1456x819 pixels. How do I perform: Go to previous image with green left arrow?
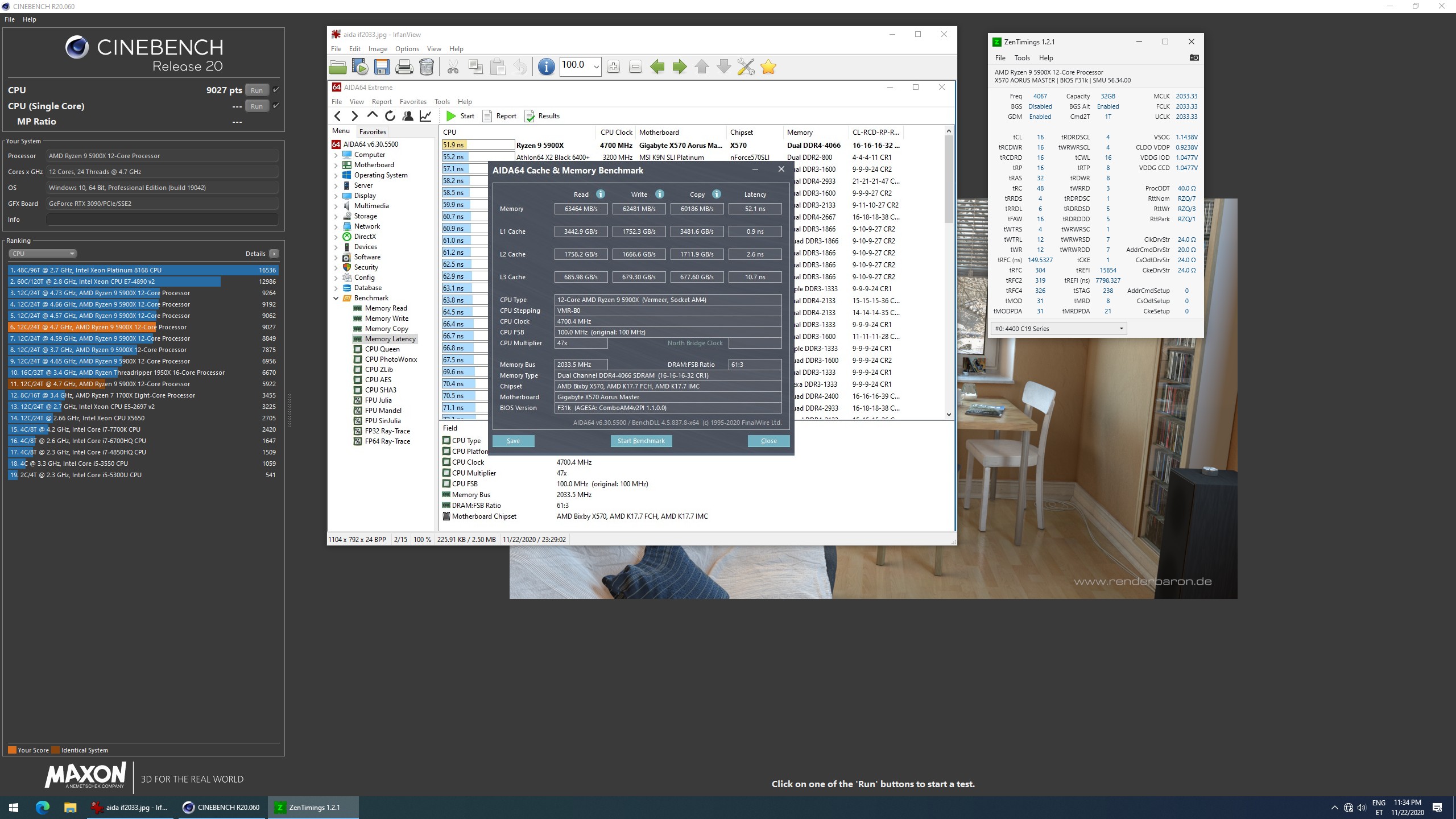[x=657, y=67]
